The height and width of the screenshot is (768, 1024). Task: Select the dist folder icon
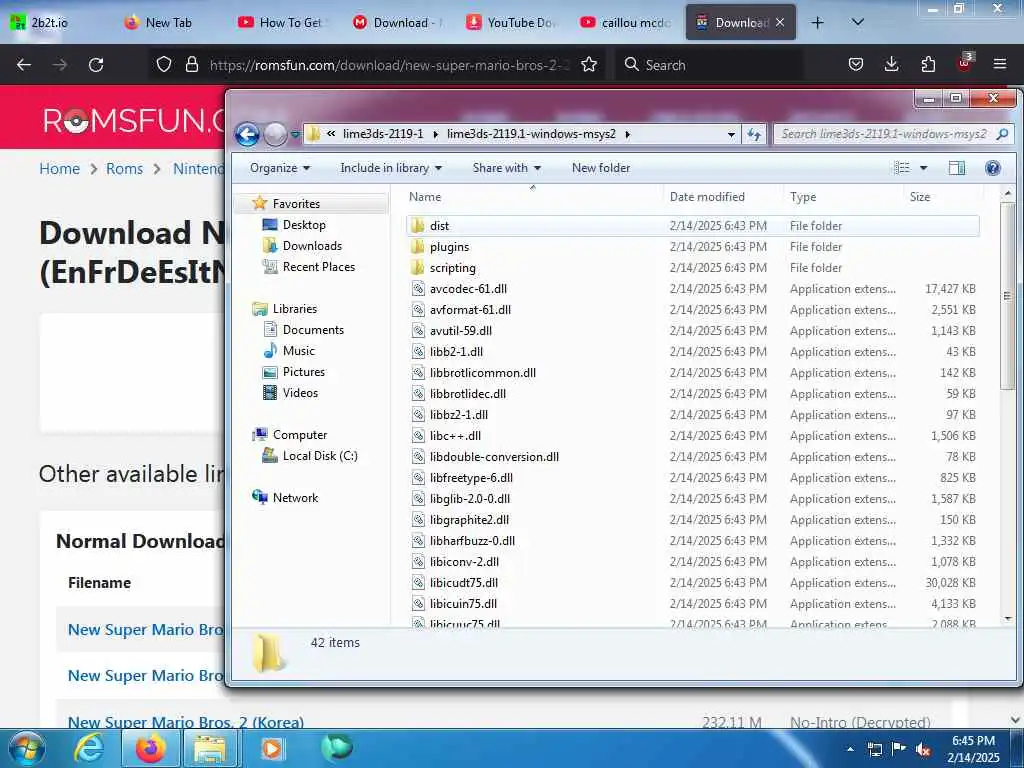click(x=418, y=226)
